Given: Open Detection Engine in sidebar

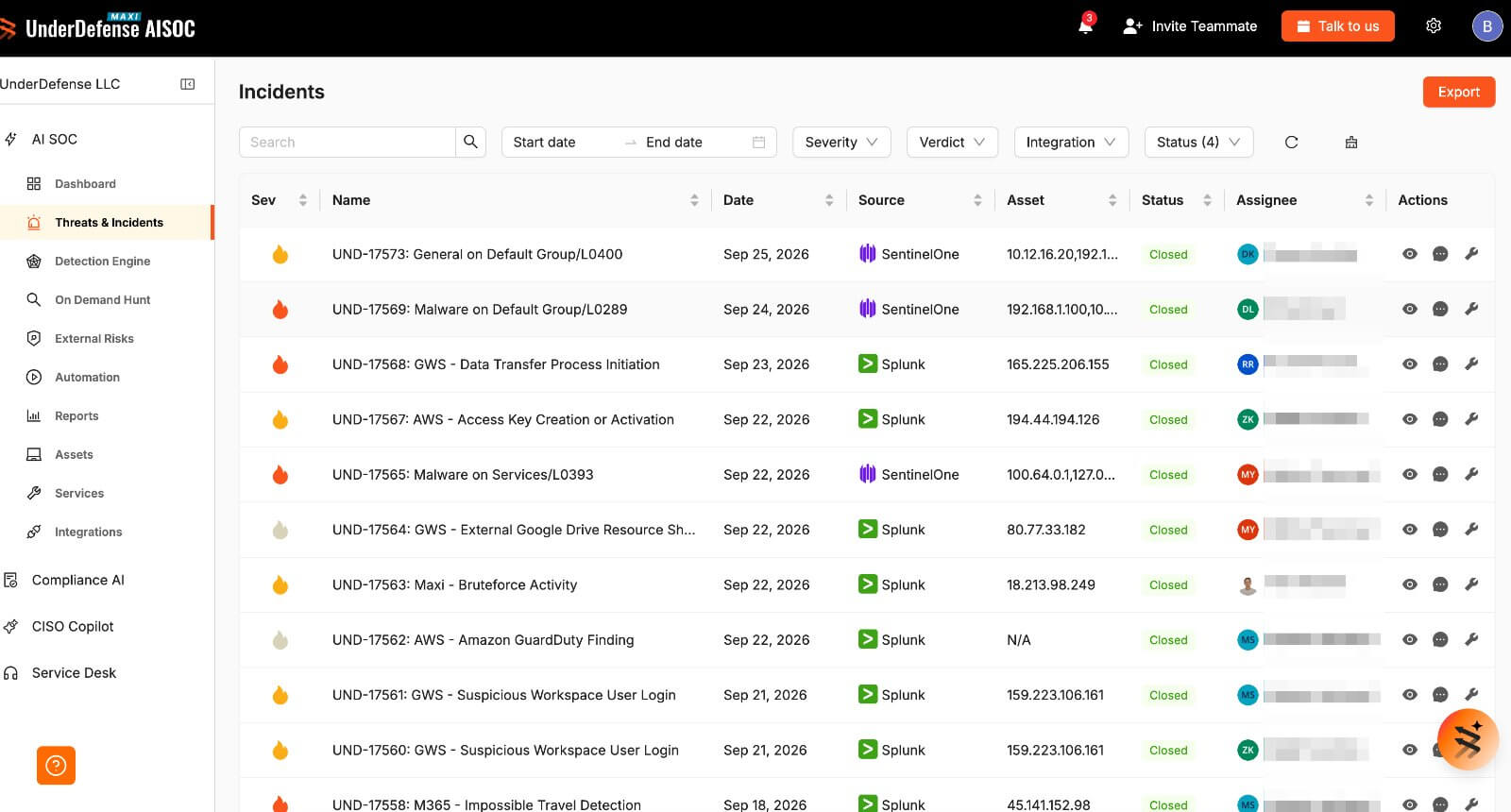Looking at the screenshot, I should point(102,262).
